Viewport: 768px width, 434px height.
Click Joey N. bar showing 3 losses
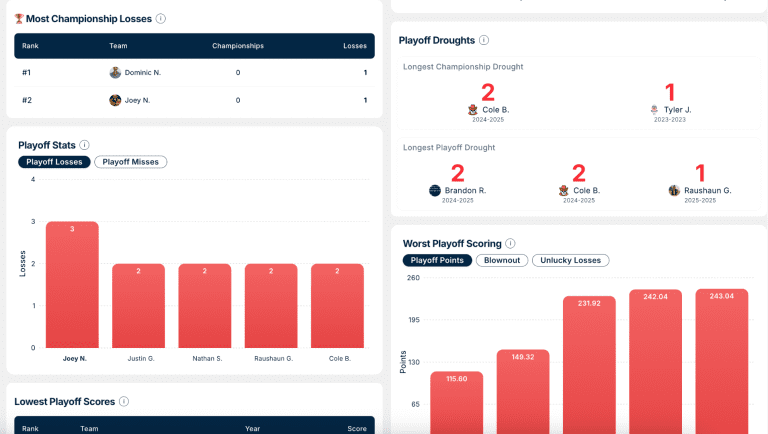[72, 285]
